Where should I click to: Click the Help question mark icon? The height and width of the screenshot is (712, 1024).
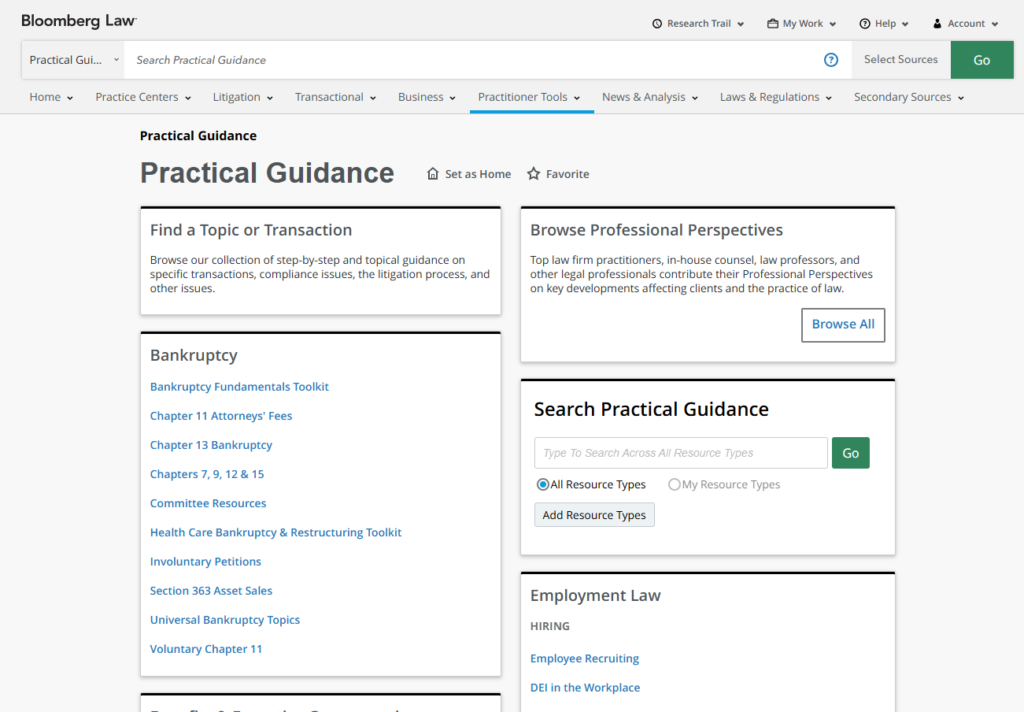point(864,24)
